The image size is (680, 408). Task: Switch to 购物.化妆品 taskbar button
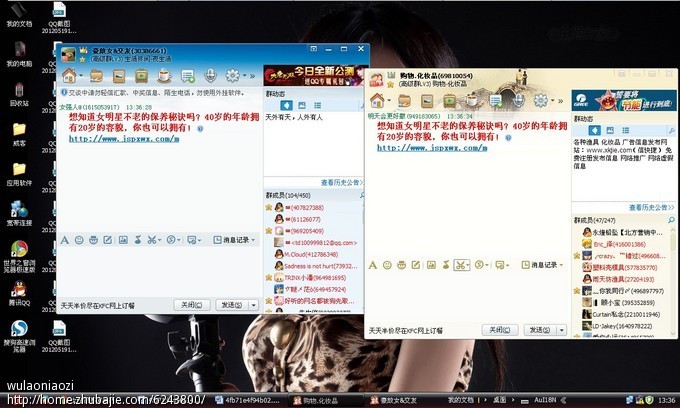326,400
